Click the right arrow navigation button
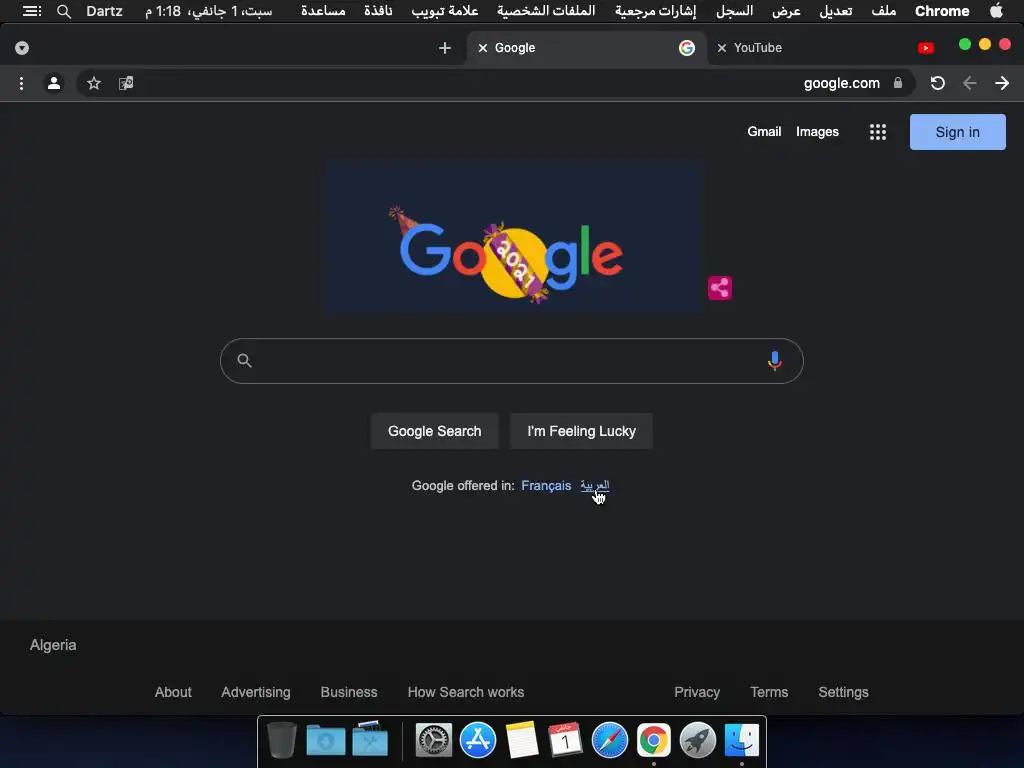Viewport: 1024px width, 768px height. (1002, 83)
